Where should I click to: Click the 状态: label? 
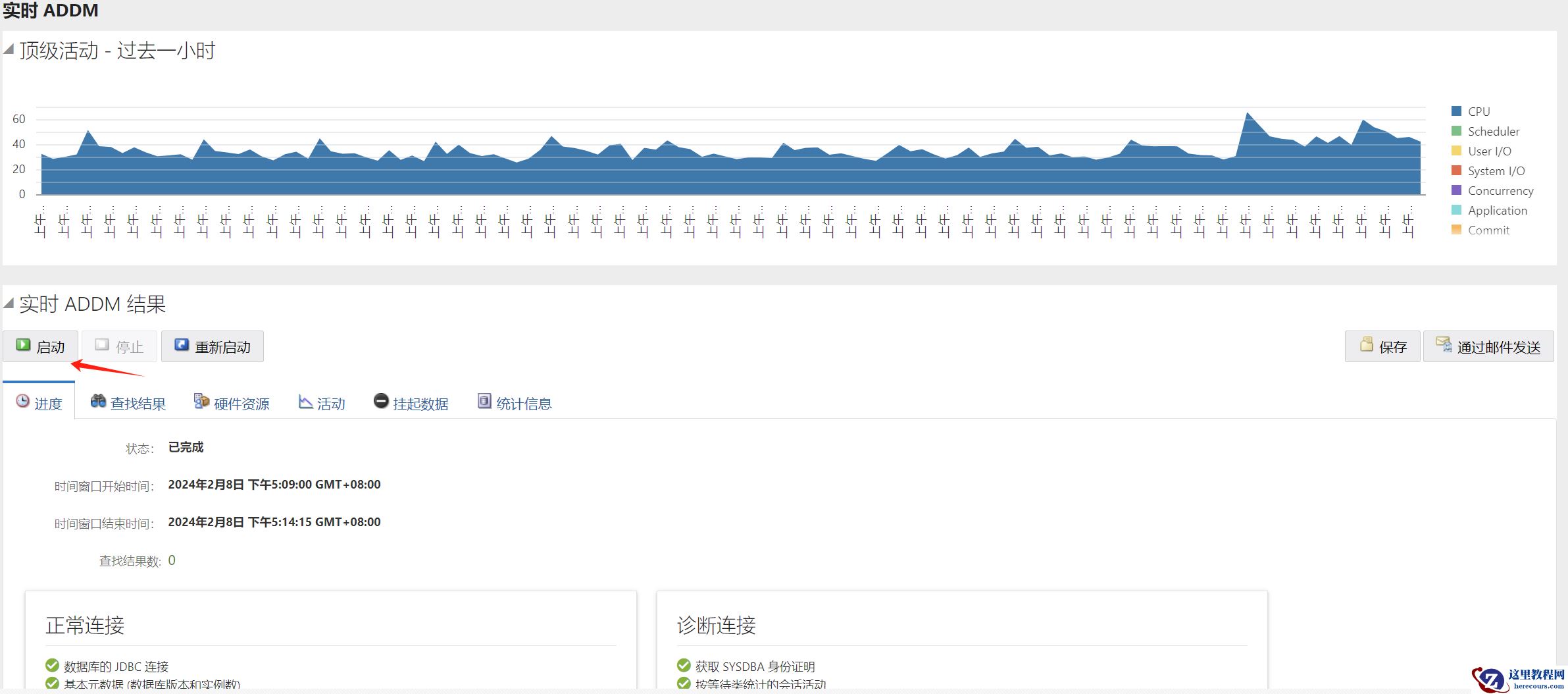(140, 448)
